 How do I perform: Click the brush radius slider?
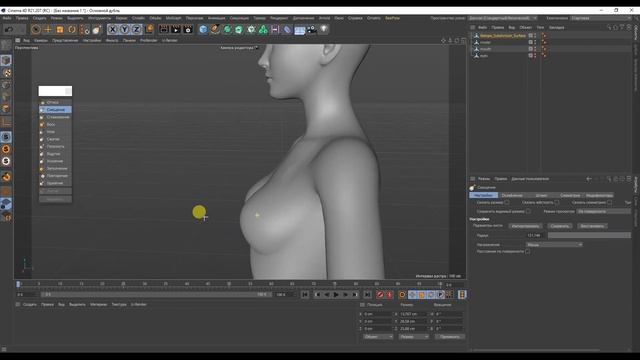coord(589,236)
